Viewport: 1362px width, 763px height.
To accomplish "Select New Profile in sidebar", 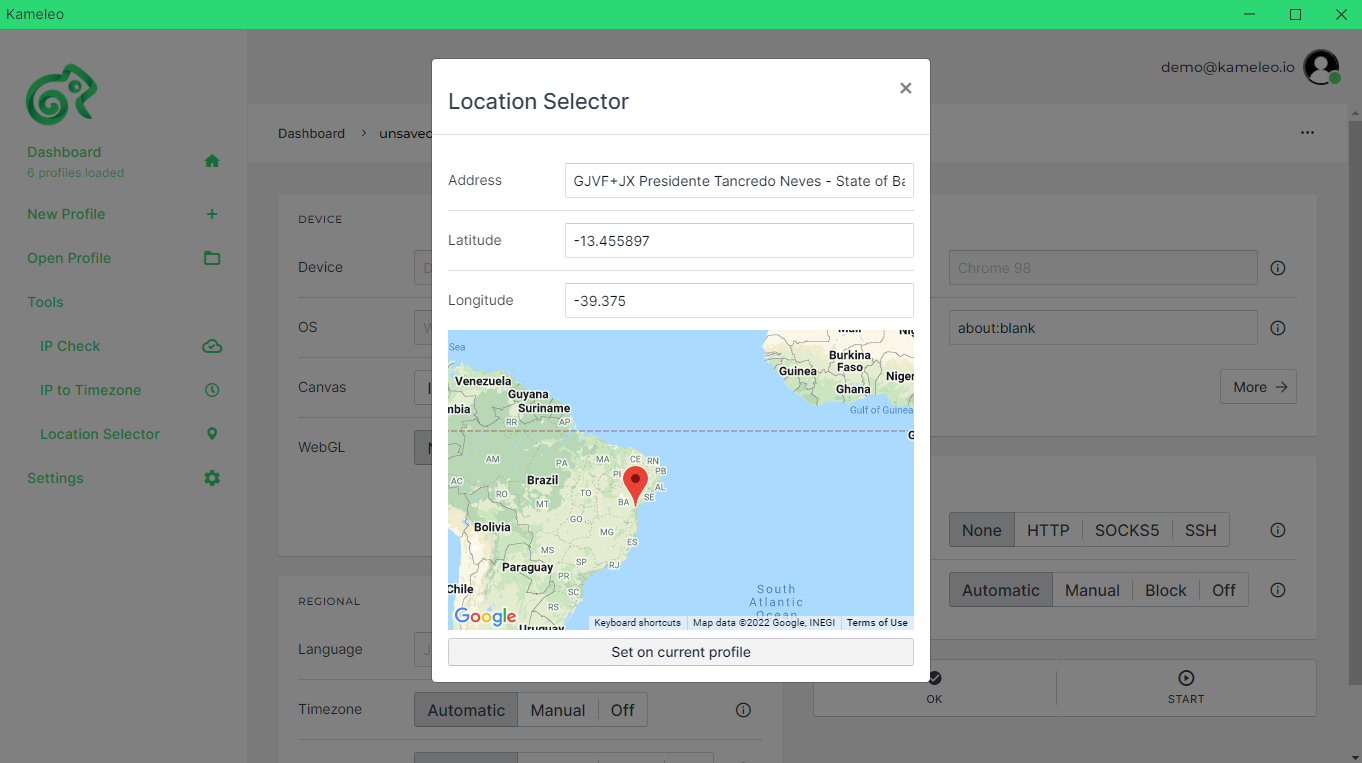I will tap(66, 214).
